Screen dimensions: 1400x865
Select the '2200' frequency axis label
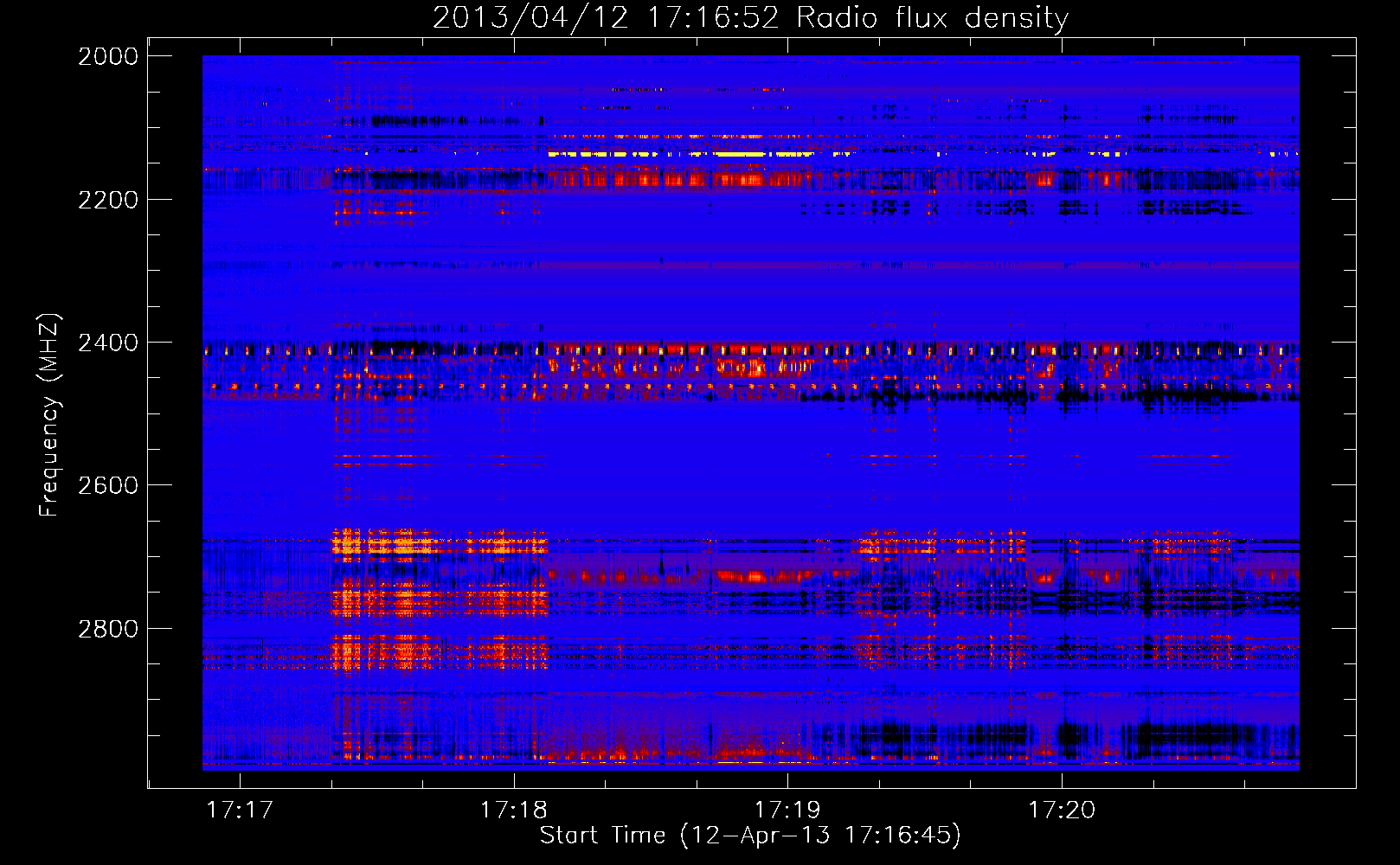click(x=108, y=200)
